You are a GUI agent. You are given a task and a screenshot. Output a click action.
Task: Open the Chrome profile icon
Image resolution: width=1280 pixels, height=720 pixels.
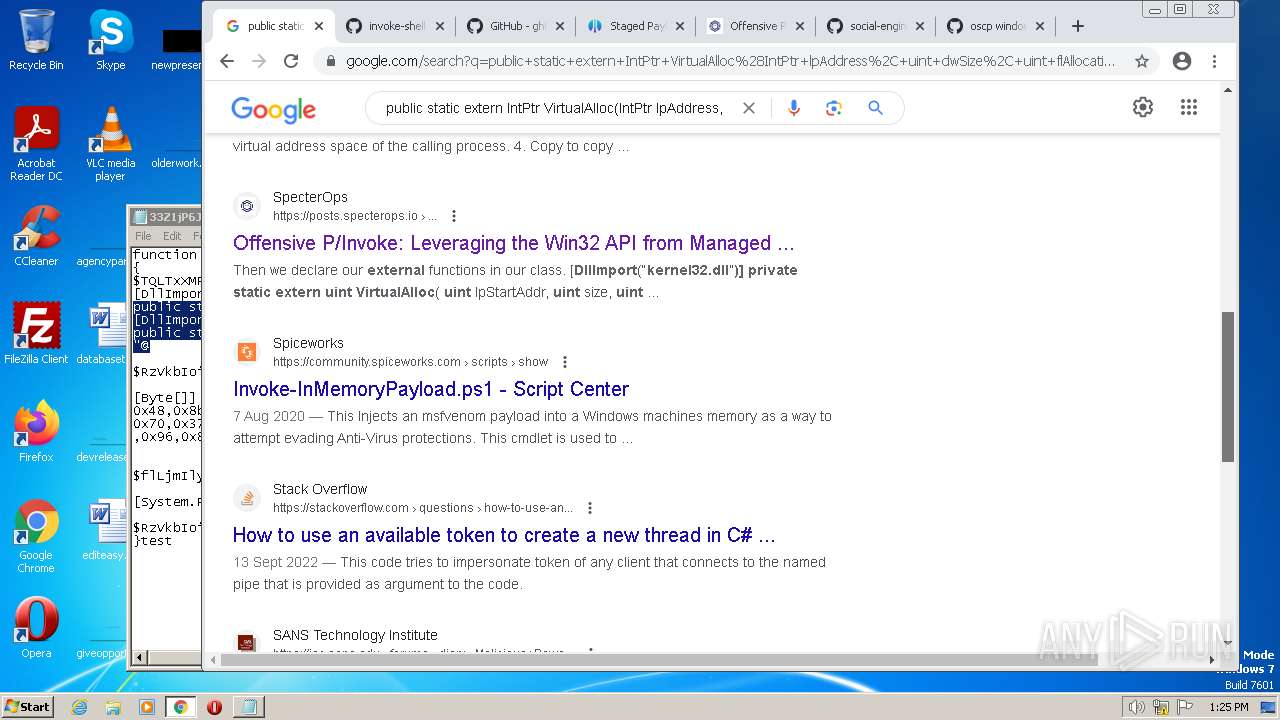click(x=1182, y=61)
